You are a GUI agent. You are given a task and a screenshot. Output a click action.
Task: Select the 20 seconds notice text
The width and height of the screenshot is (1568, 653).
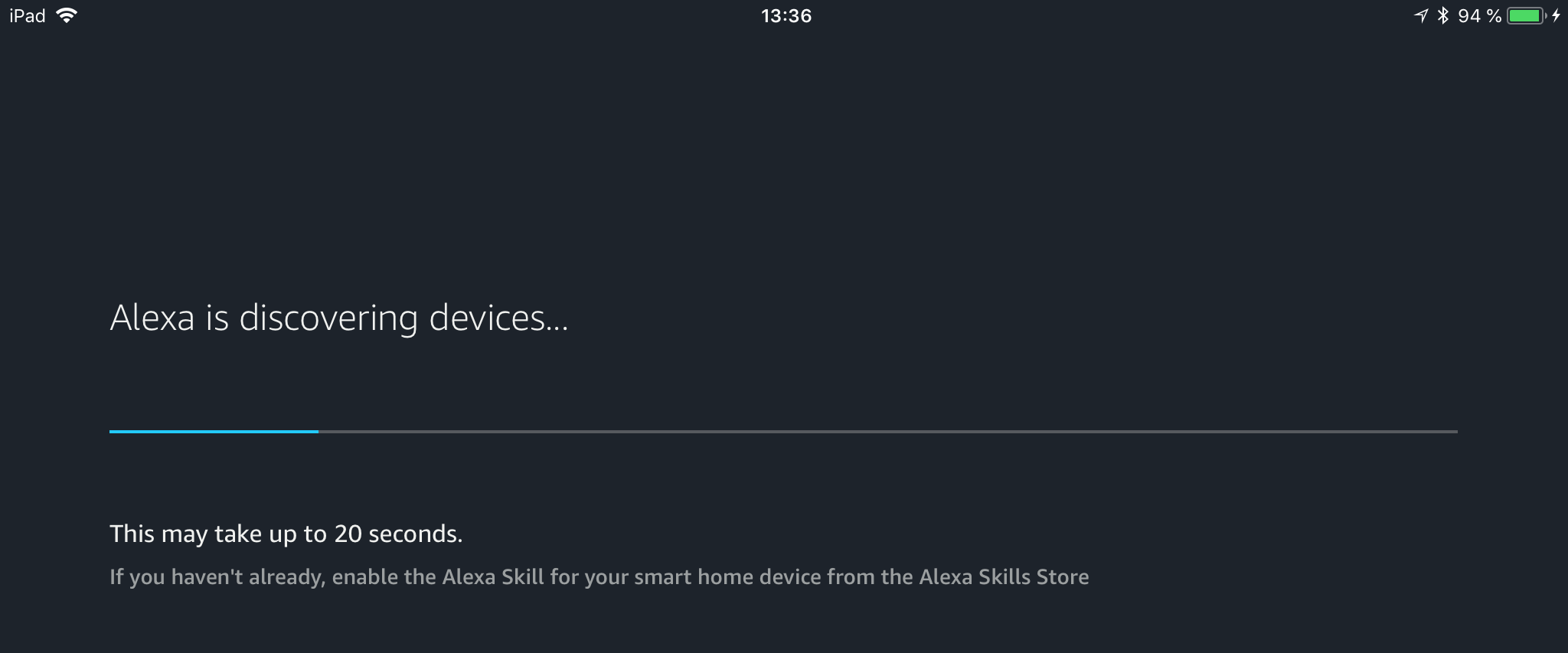(286, 534)
